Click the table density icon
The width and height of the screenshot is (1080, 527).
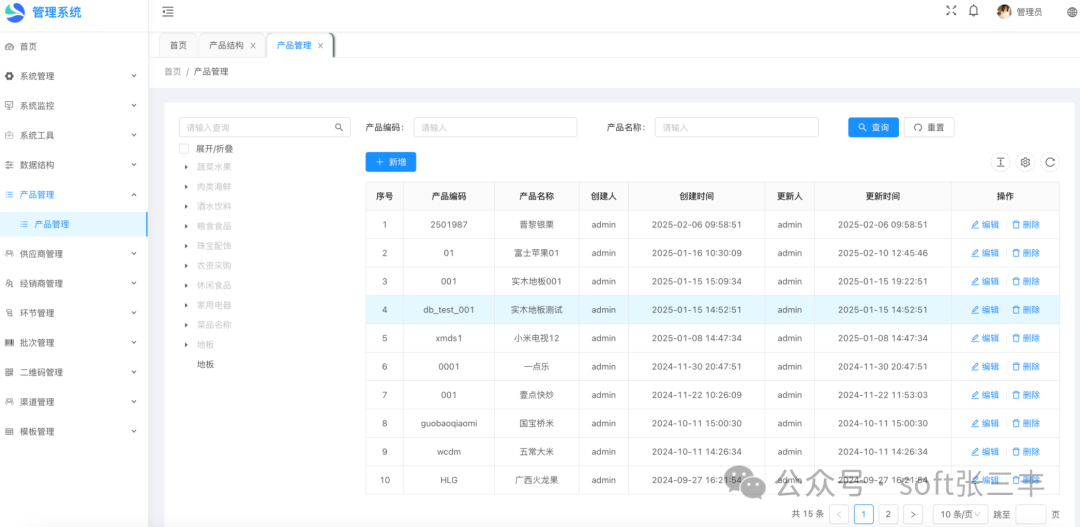(1000, 162)
